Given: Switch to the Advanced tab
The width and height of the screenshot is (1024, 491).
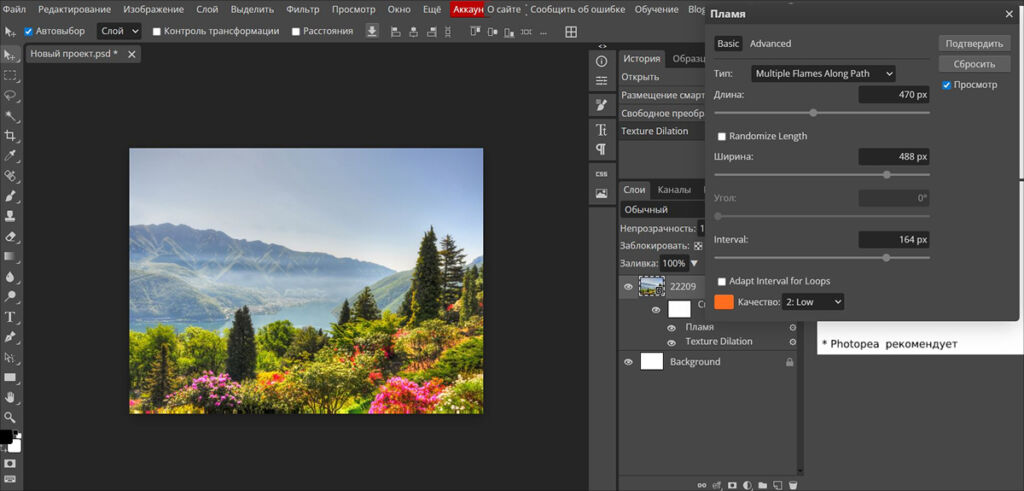Looking at the screenshot, I should (x=770, y=44).
